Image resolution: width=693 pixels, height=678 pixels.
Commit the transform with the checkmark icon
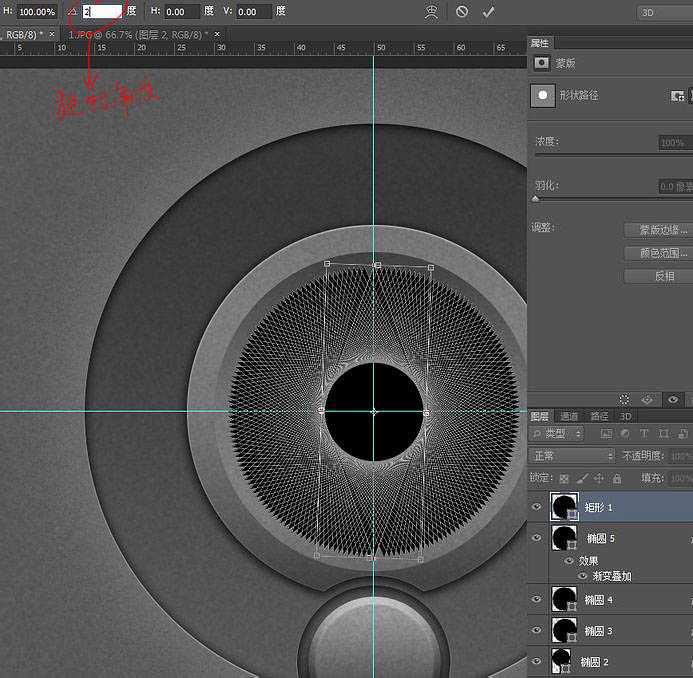click(x=488, y=12)
